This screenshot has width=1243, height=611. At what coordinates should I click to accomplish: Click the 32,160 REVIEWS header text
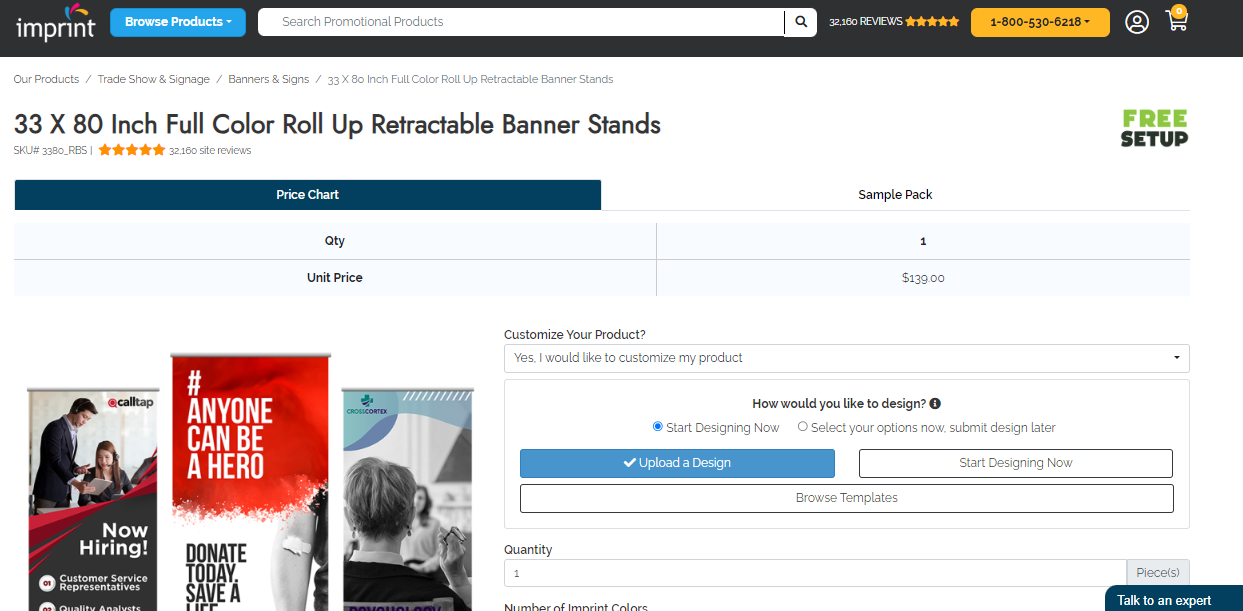866,22
